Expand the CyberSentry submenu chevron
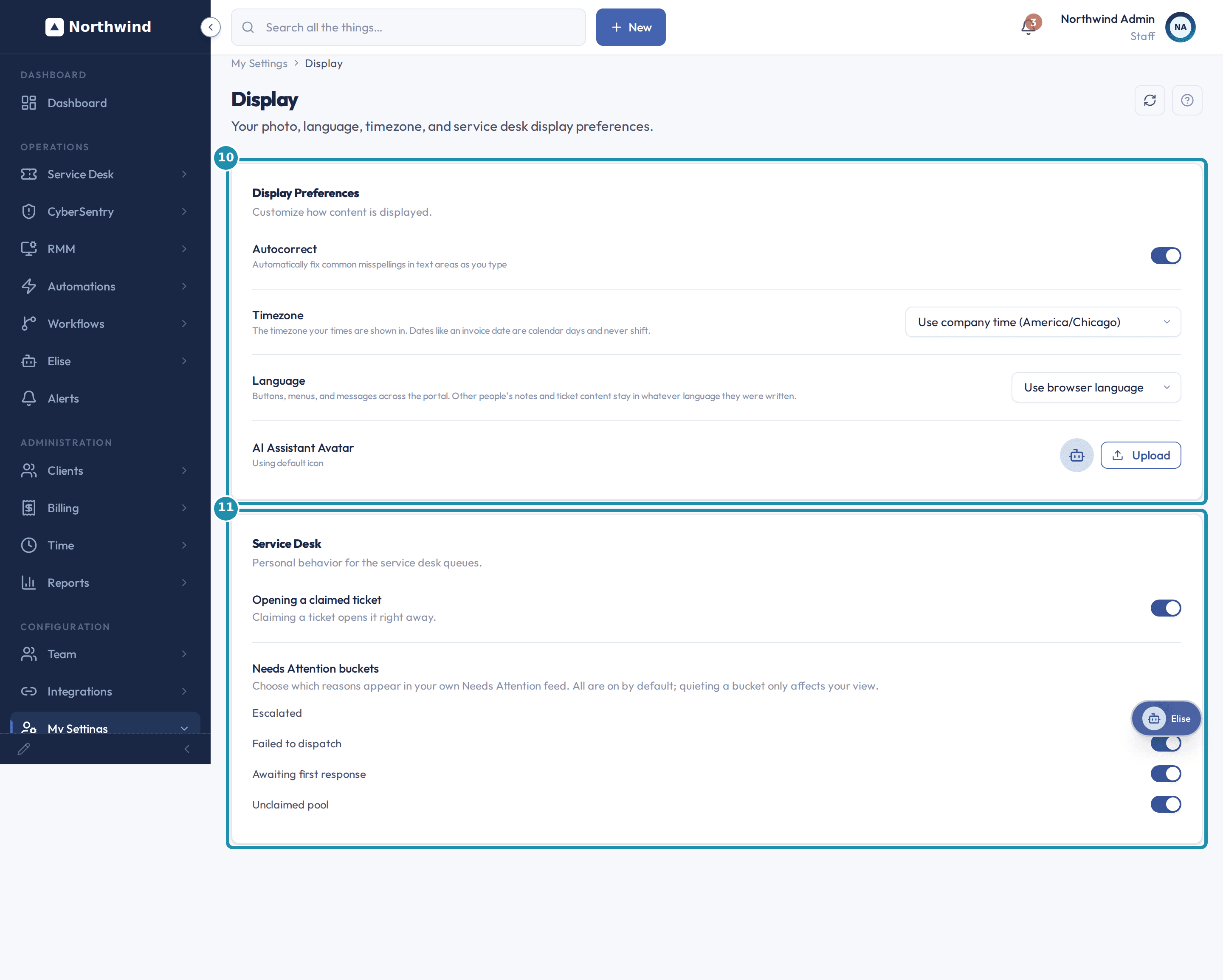 point(184,211)
